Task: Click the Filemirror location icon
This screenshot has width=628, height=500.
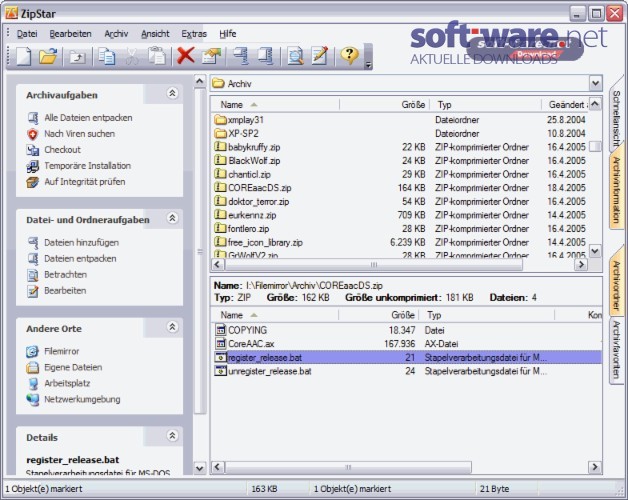Action: click(32, 351)
